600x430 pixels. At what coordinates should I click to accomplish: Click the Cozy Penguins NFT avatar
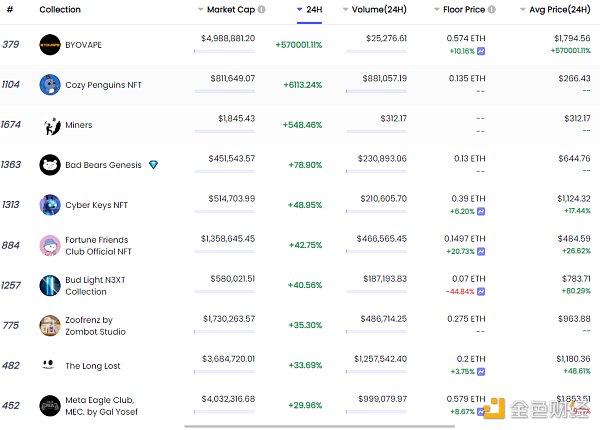coord(49,85)
